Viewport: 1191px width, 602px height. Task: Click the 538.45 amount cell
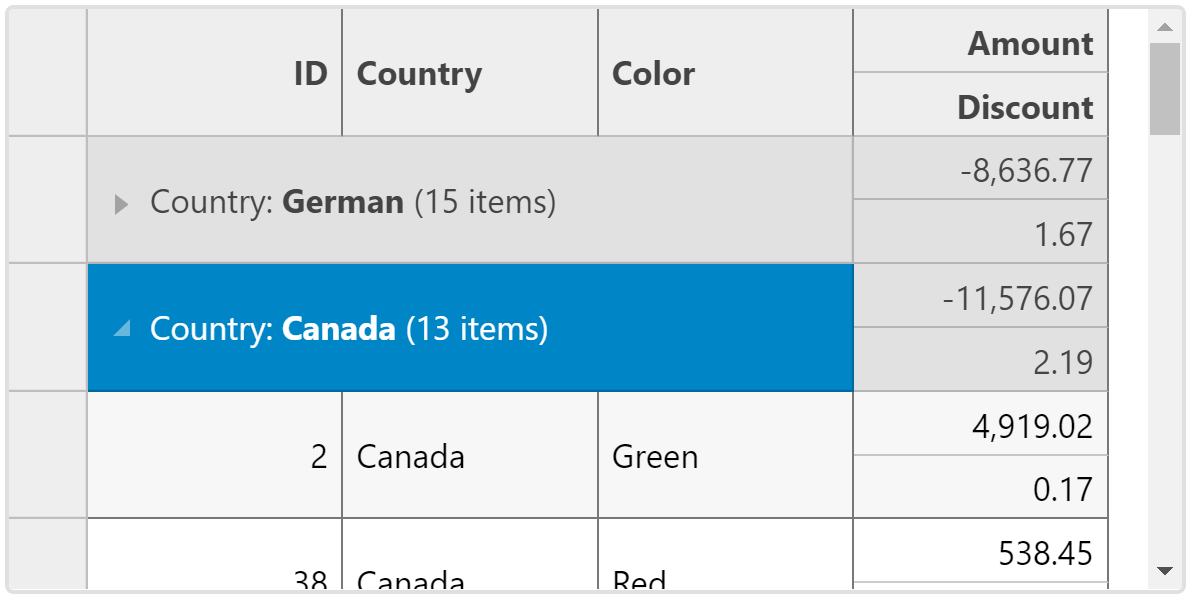[981, 551]
